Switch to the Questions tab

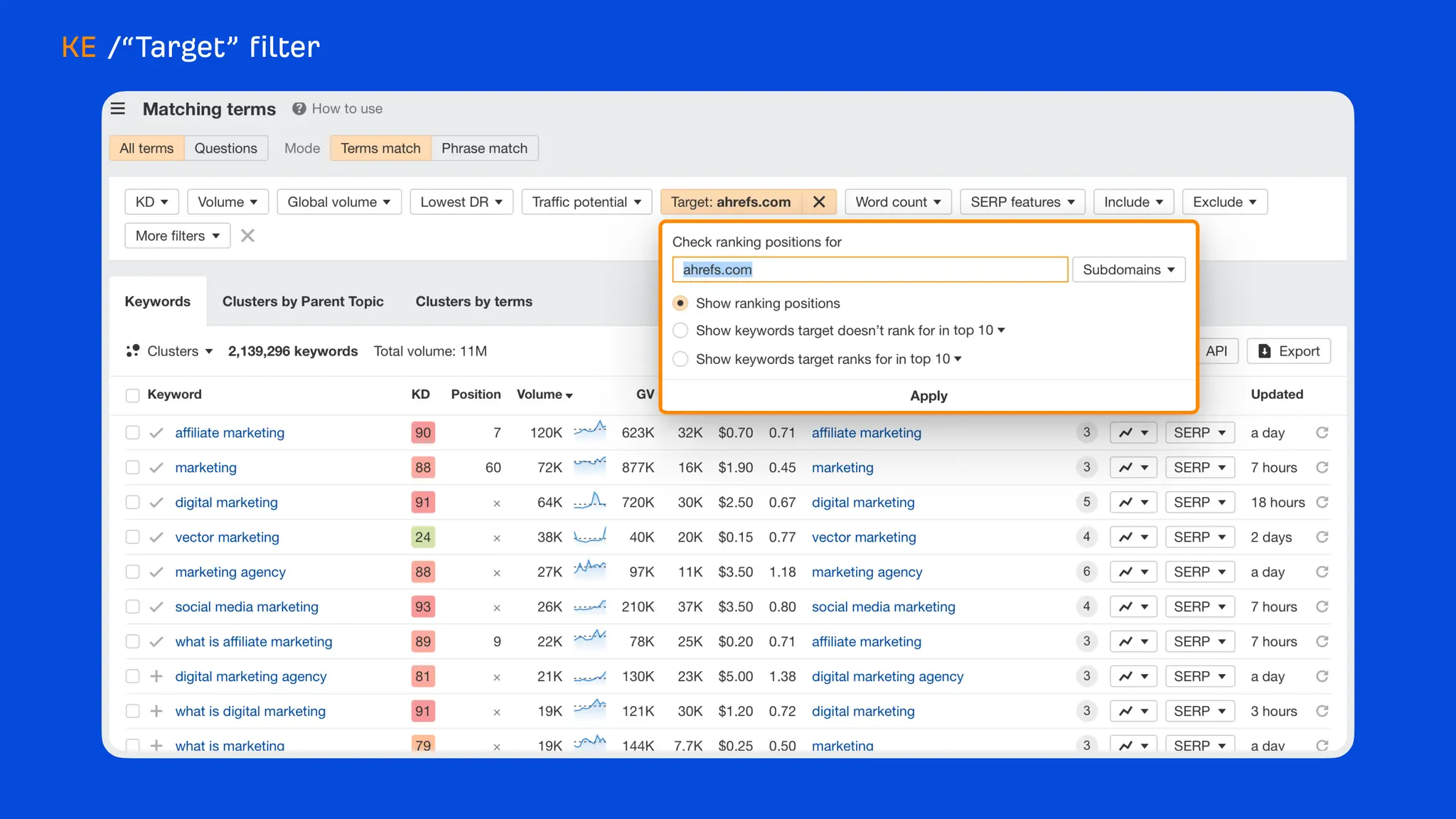point(225,148)
